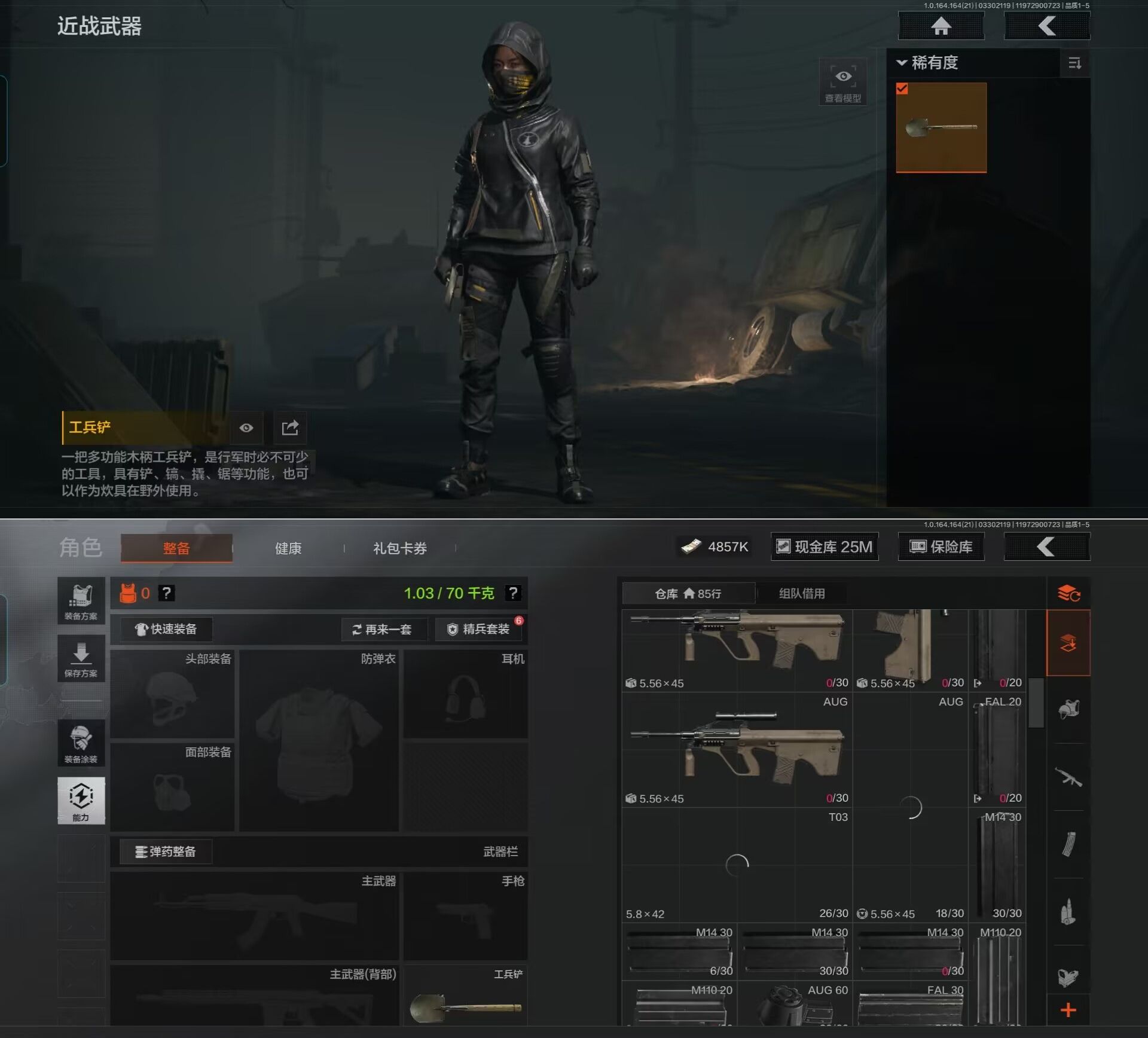Open 装备方案 loadout icon
Screen dimensions: 1148x1038
81,600
